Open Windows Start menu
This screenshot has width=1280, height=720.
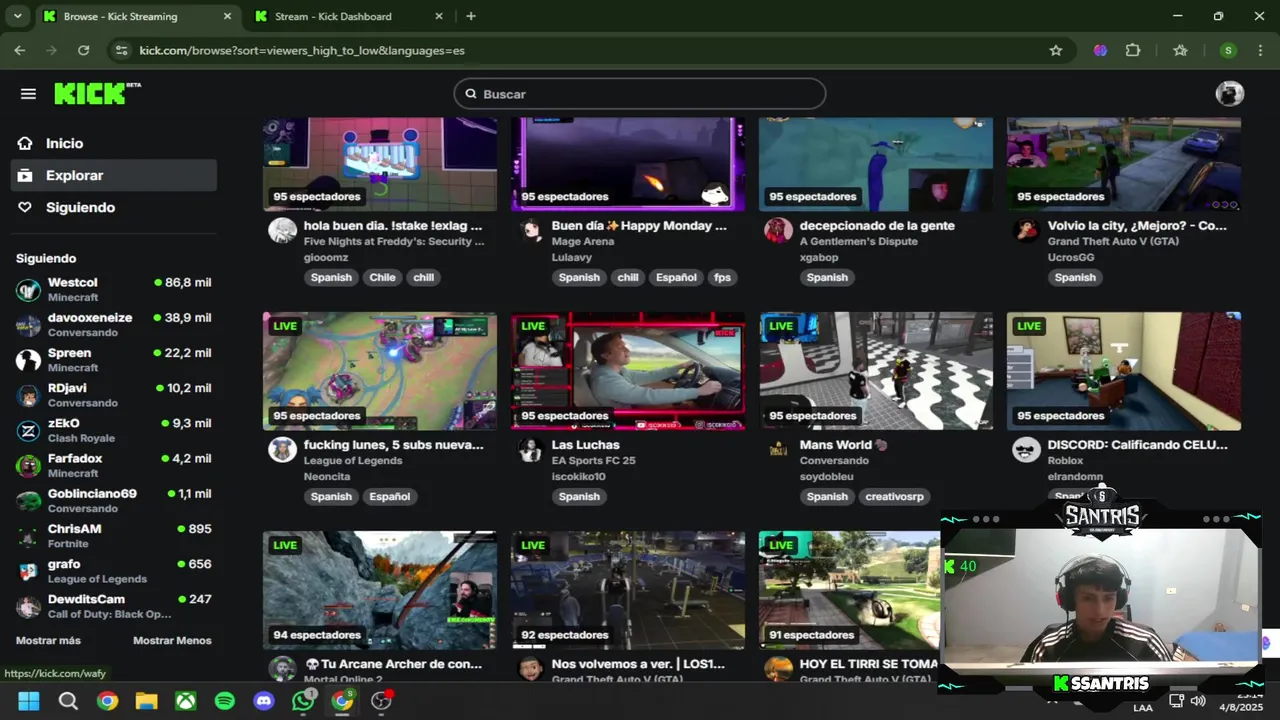click(x=28, y=701)
